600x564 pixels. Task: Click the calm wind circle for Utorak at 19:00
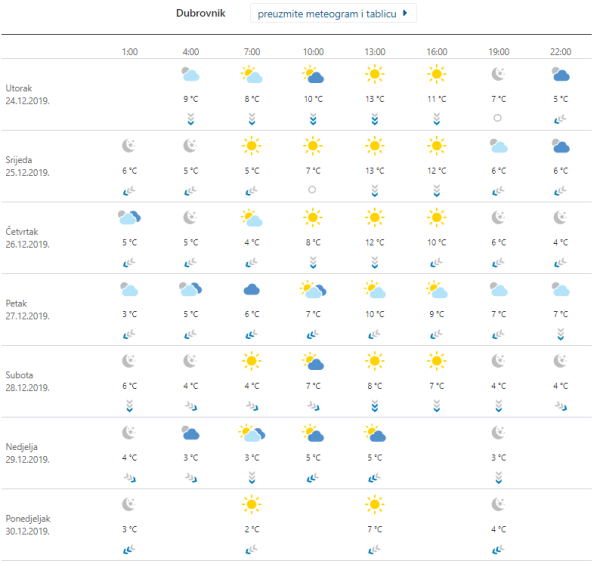tap(498, 118)
